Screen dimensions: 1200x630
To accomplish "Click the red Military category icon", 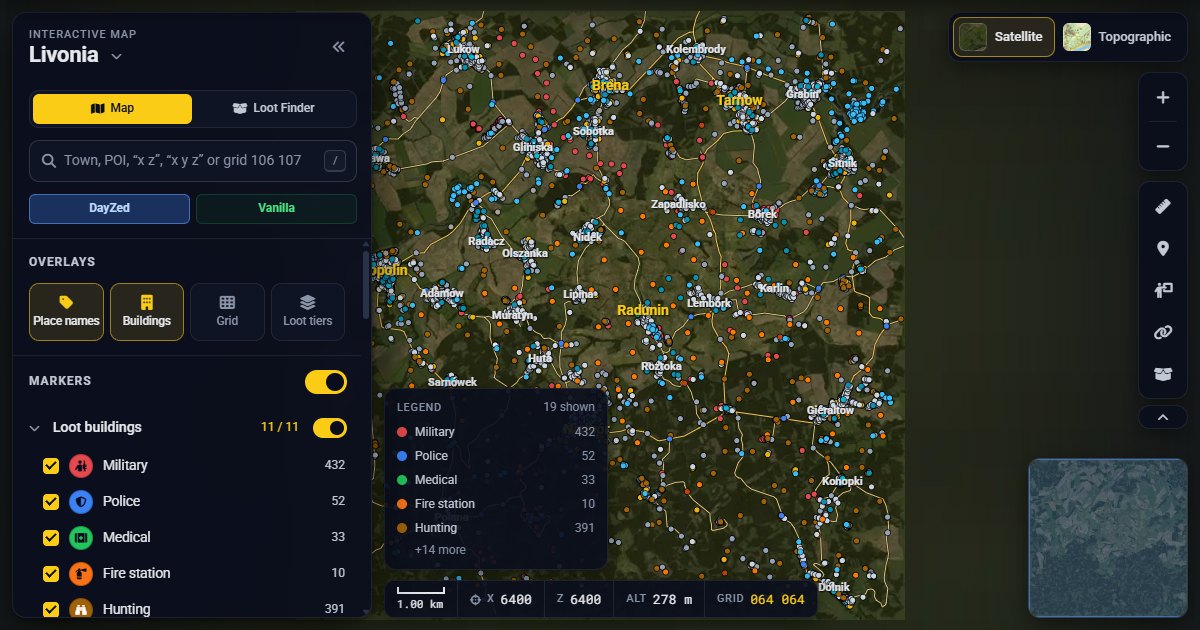I will tap(81, 466).
